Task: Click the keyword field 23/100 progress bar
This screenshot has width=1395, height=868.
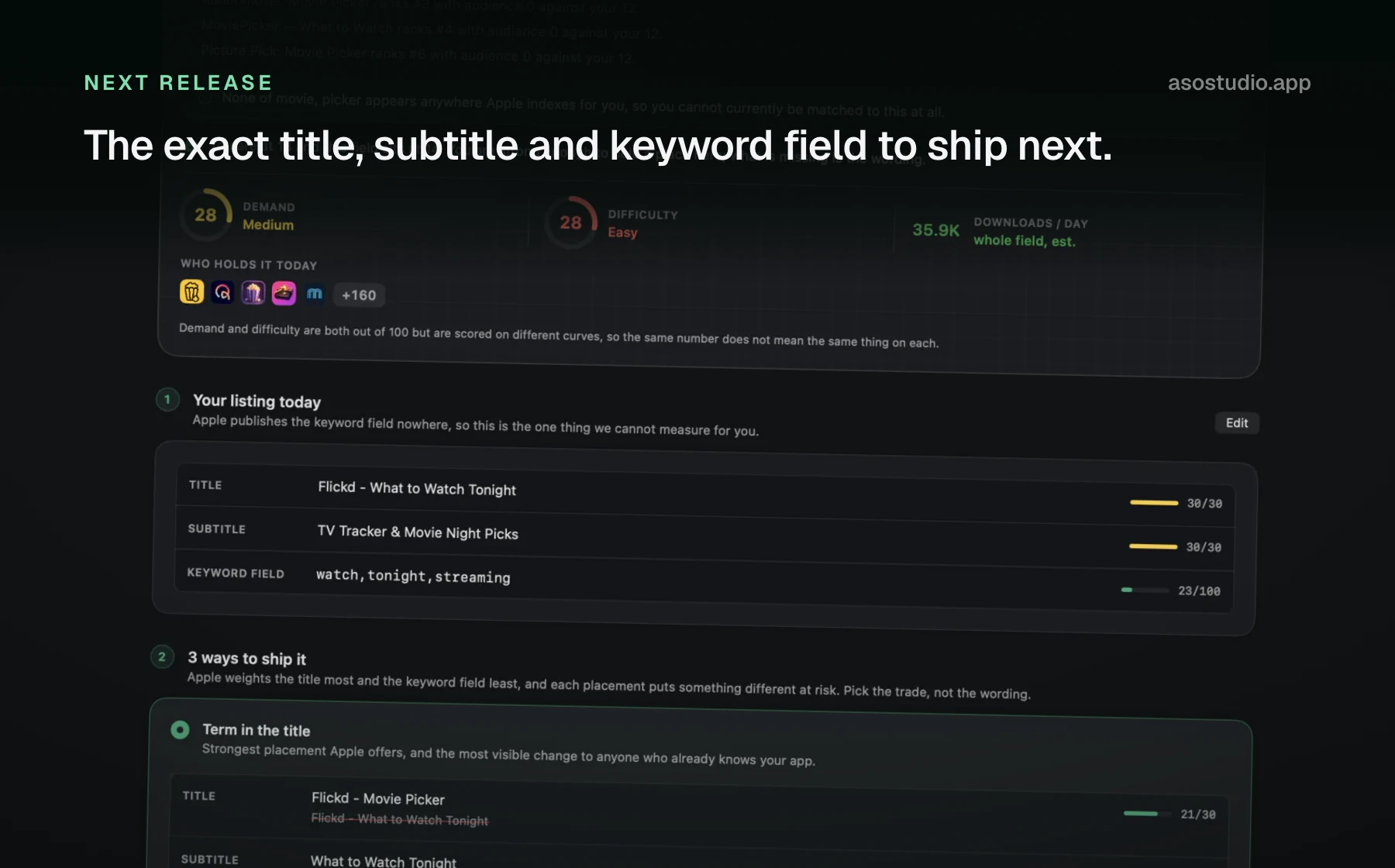Action: click(1145, 590)
